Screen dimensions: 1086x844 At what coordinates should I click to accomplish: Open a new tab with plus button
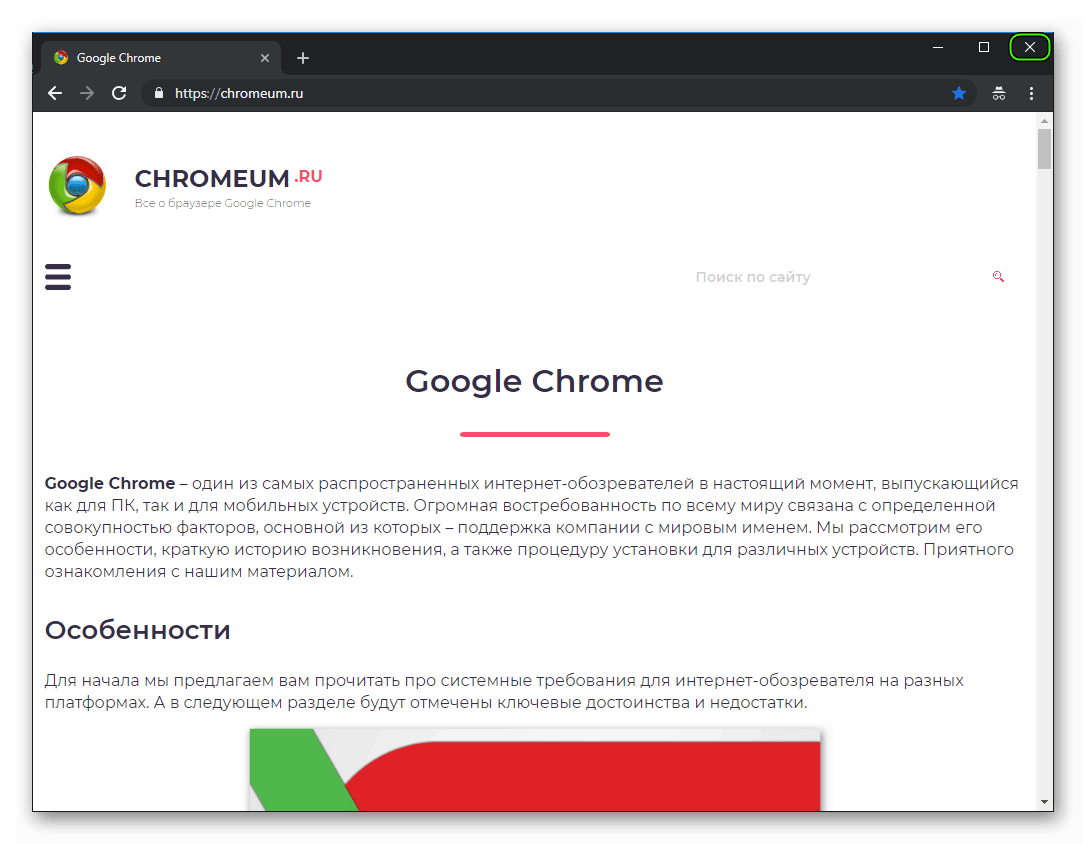coord(303,58)
